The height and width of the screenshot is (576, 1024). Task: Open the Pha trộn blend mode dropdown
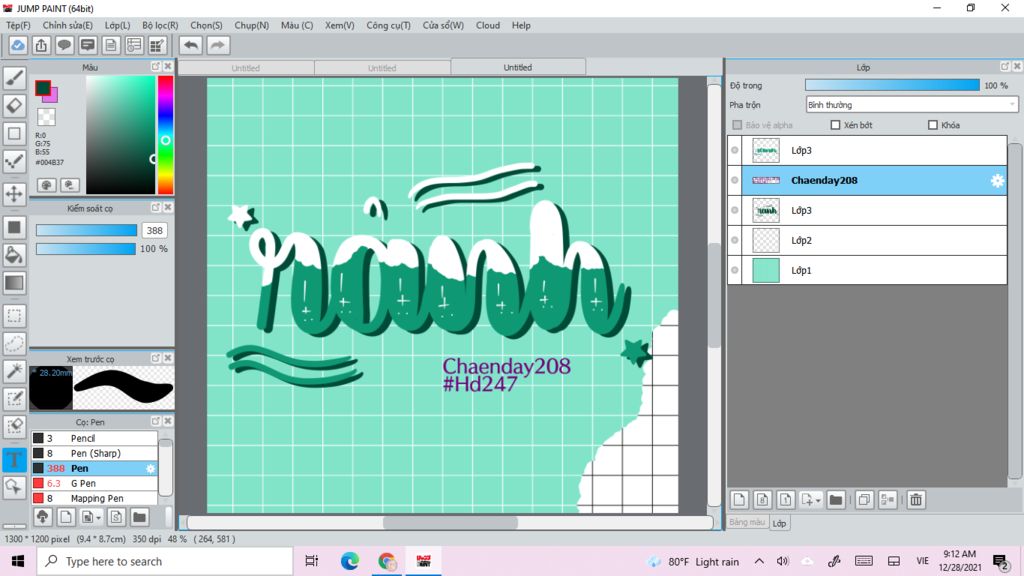912,104
